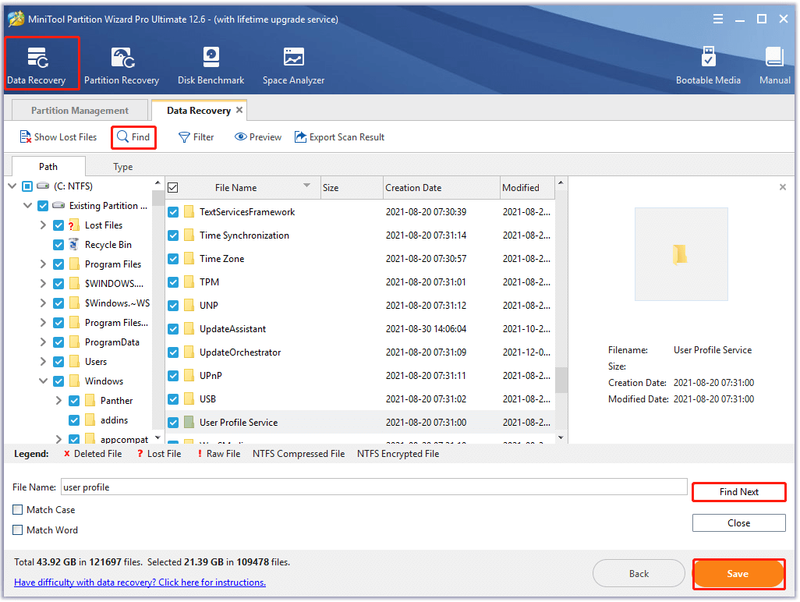
Task: Uncheck the Recycle Bin tree checkbox
Action: tap(58, 244)
